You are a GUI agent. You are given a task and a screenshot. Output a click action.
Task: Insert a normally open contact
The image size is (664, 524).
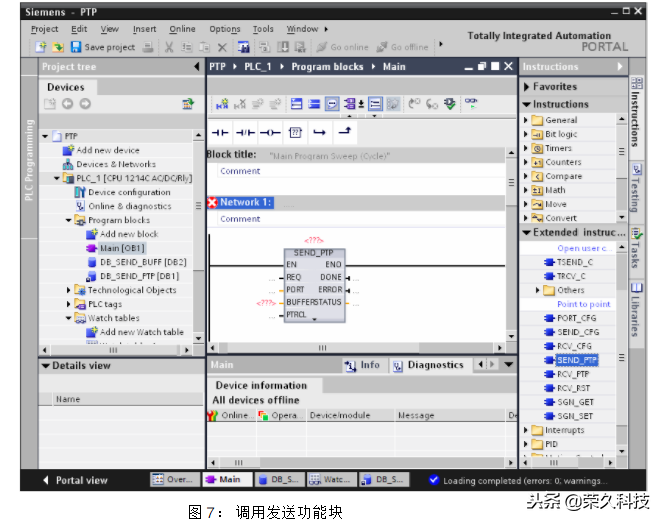(220, 133)
